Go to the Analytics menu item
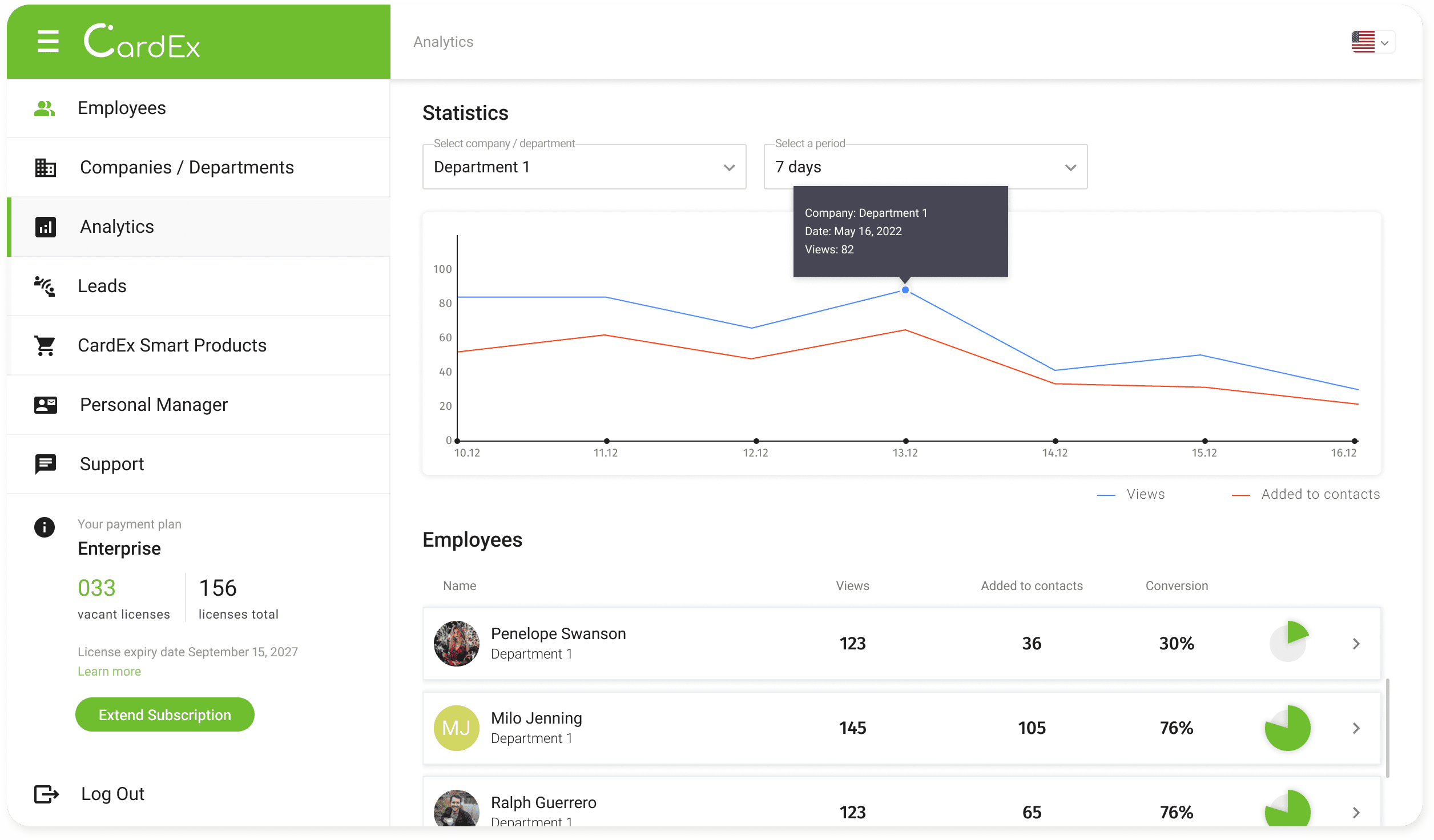 117,227
